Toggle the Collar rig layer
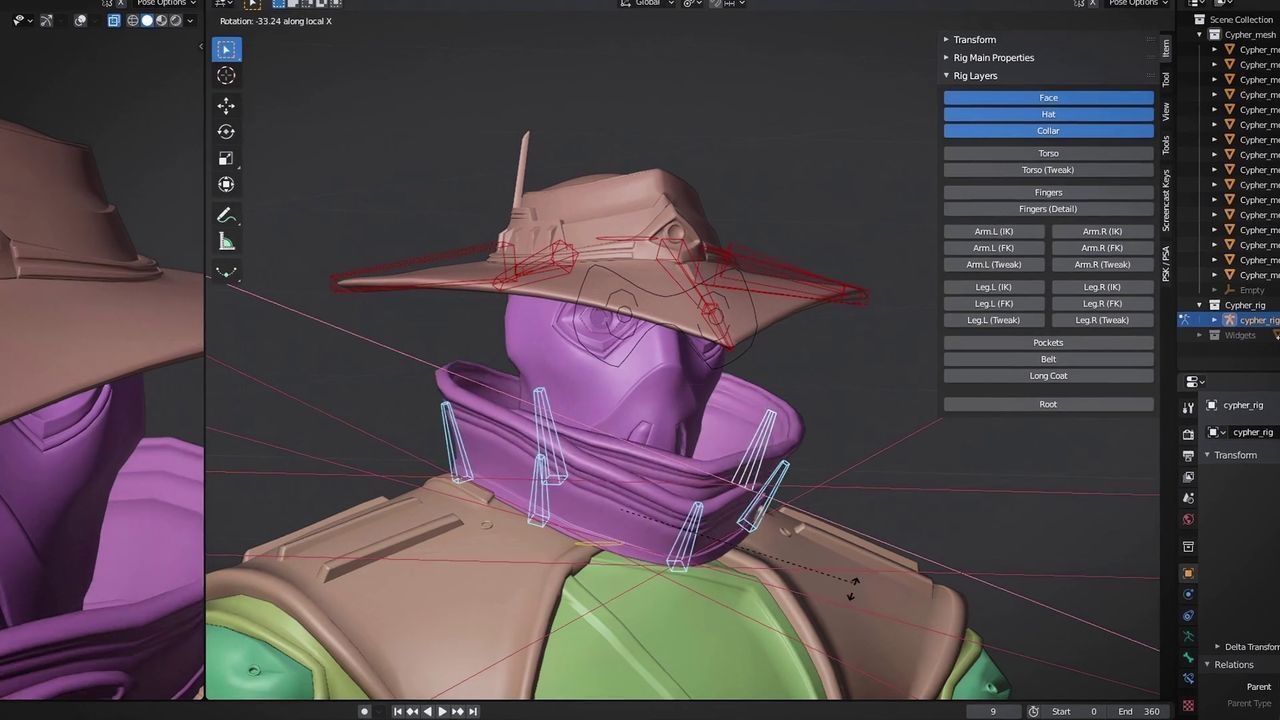Image resolution: width=1280 pixels, height=720 pixels. pos(1048,131)
